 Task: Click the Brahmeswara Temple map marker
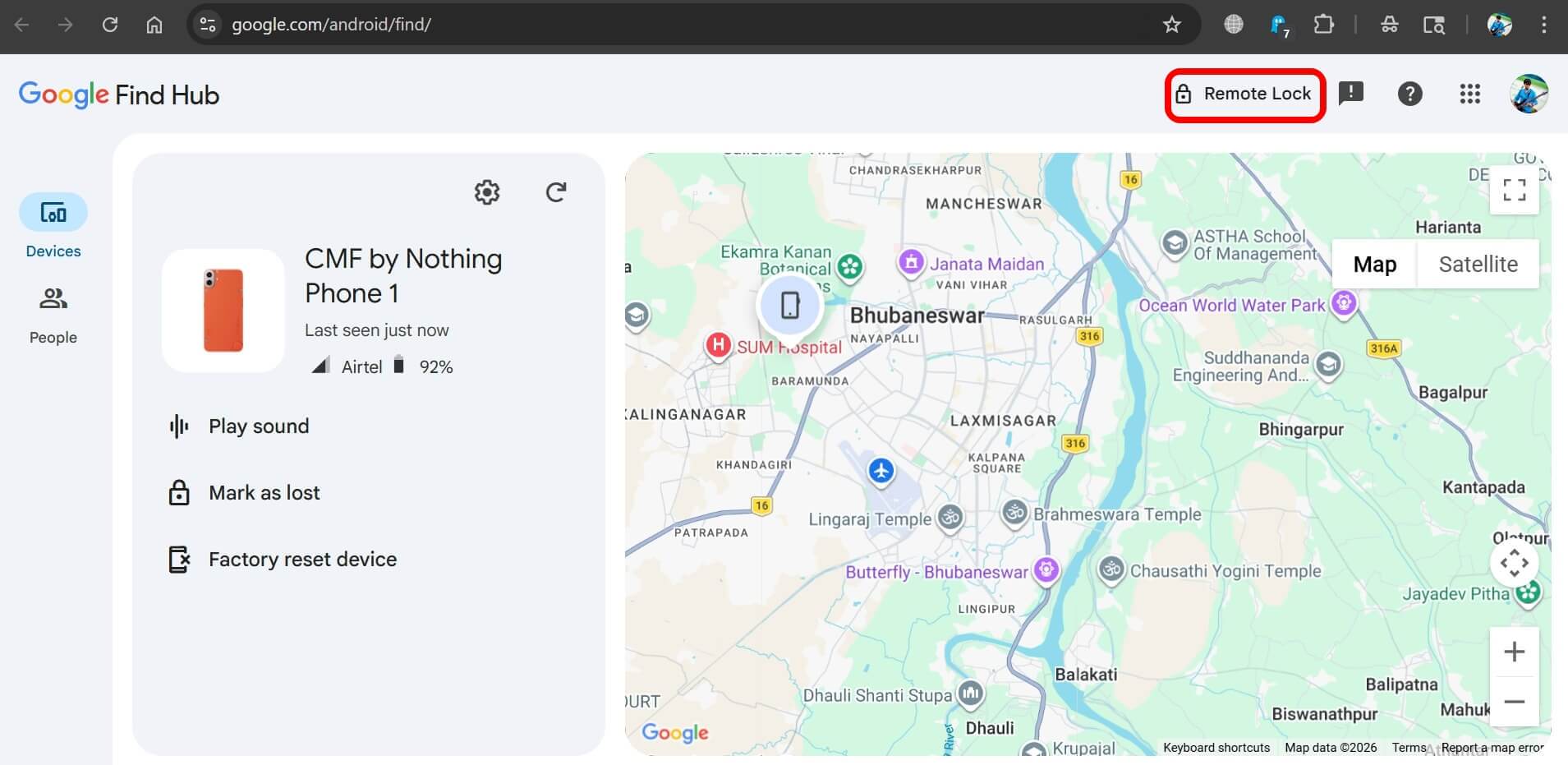pos(1015,513)
